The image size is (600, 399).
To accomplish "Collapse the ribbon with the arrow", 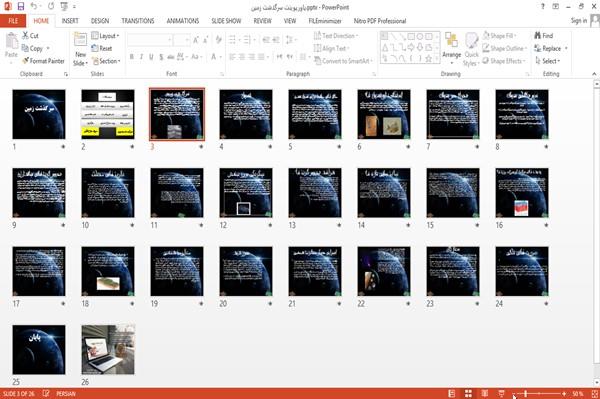I will [x=594, y=74].
